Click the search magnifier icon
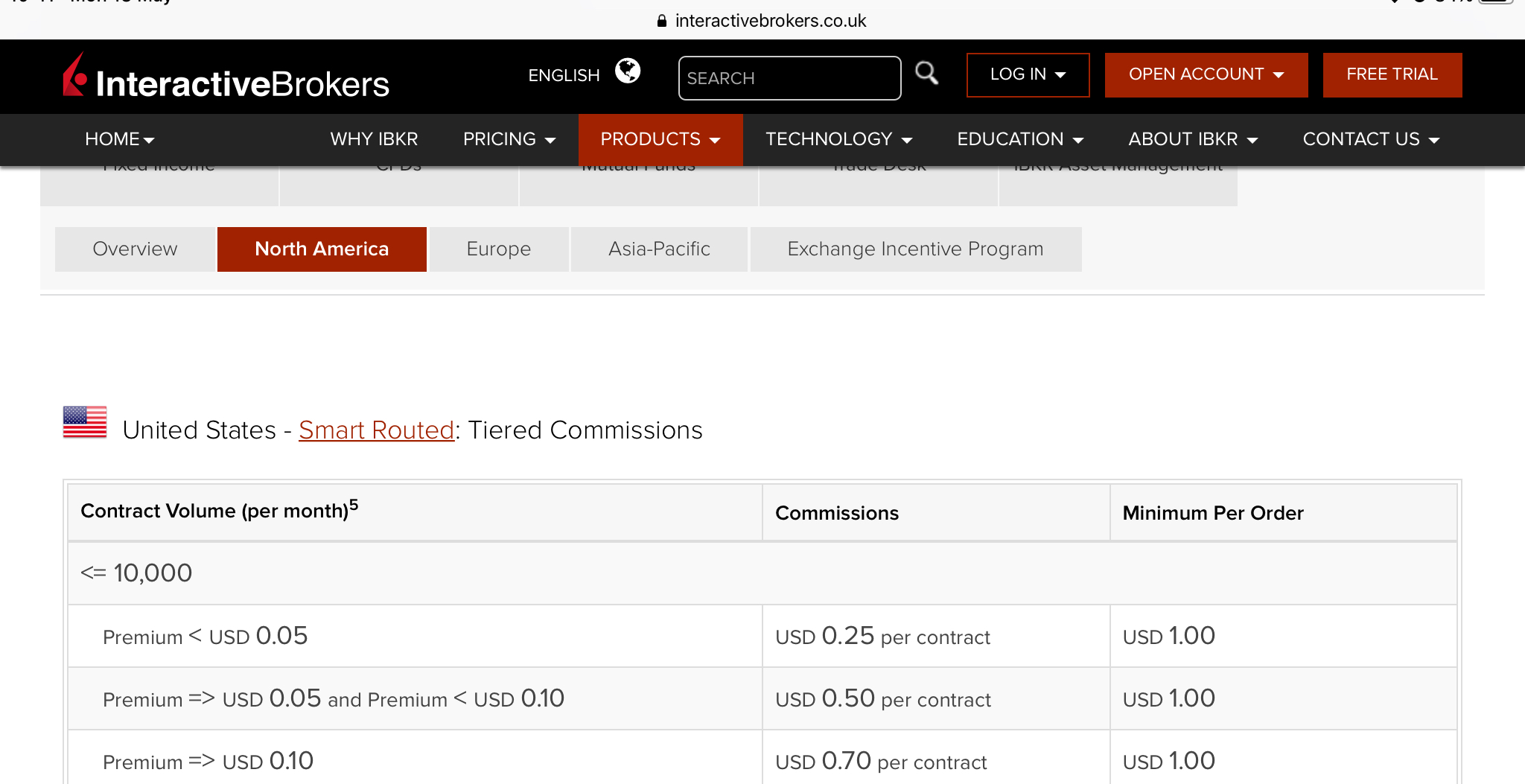The width and height of the screenshot is (1525, 784). [926, 73]
